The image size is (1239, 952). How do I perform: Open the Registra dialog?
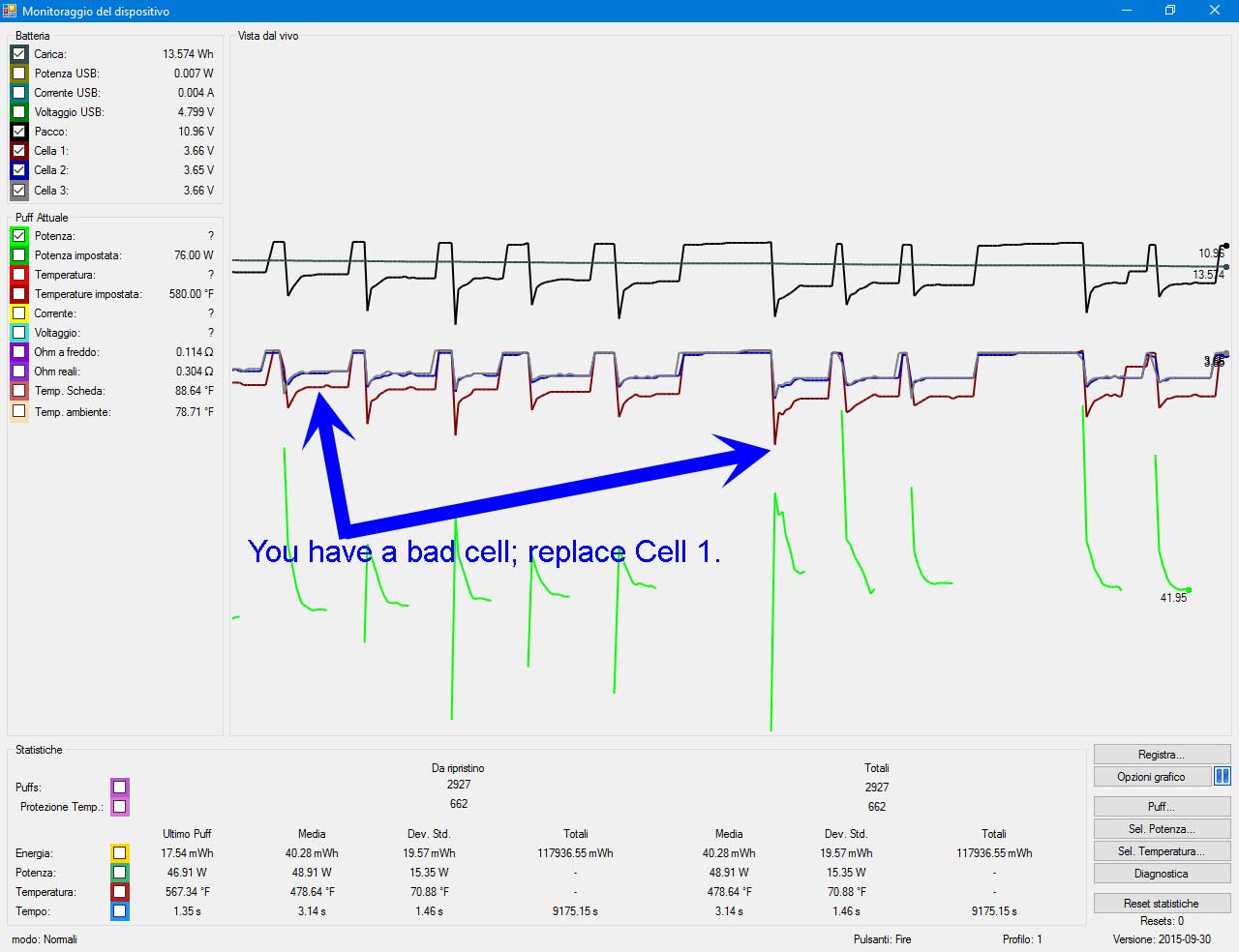1161,755
